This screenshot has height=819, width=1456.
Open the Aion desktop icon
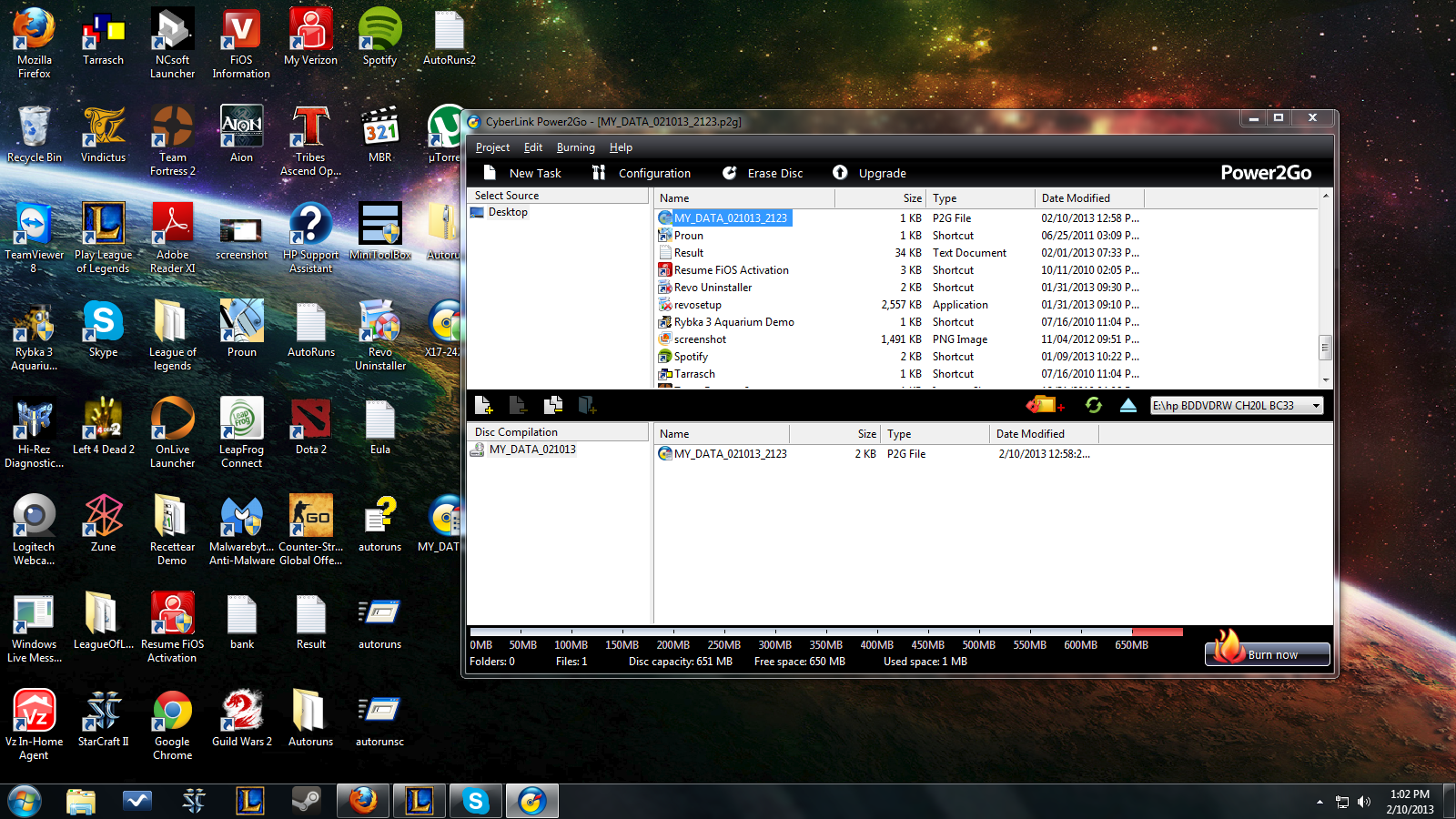pyautogui.click(x=241, y=134)
